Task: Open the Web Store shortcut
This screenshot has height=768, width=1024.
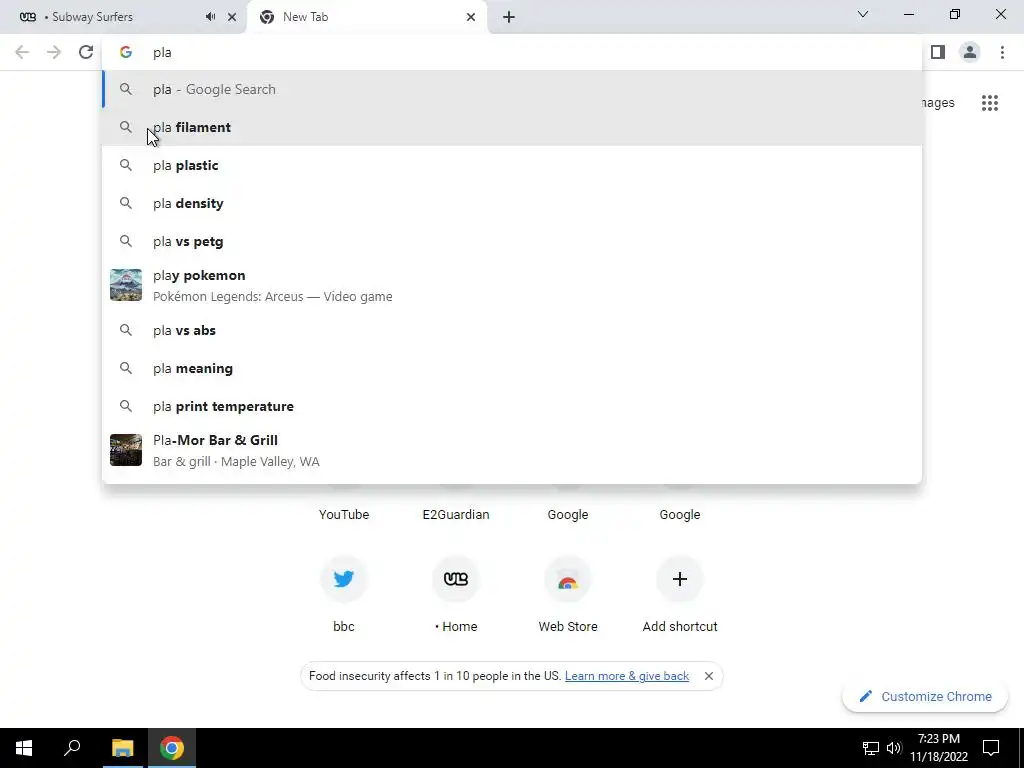Action: 568,595
